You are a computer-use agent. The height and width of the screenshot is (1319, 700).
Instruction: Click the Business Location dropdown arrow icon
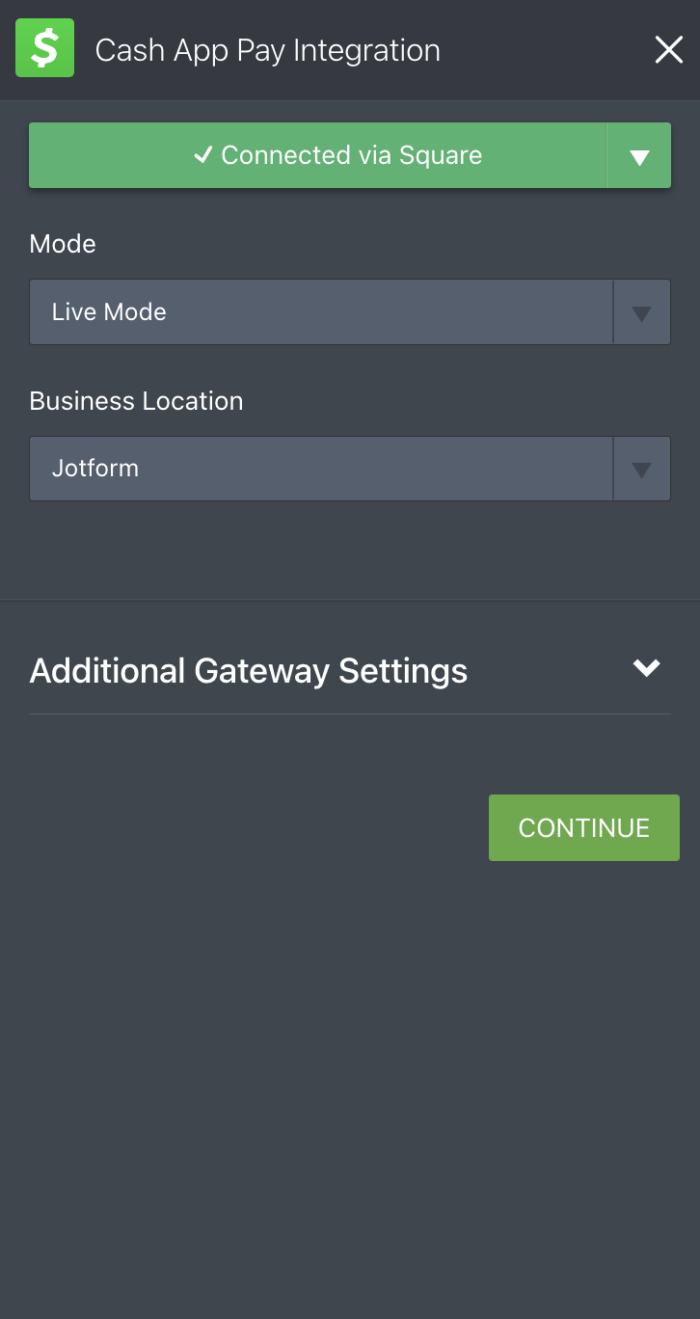click(x=640, y=468)
